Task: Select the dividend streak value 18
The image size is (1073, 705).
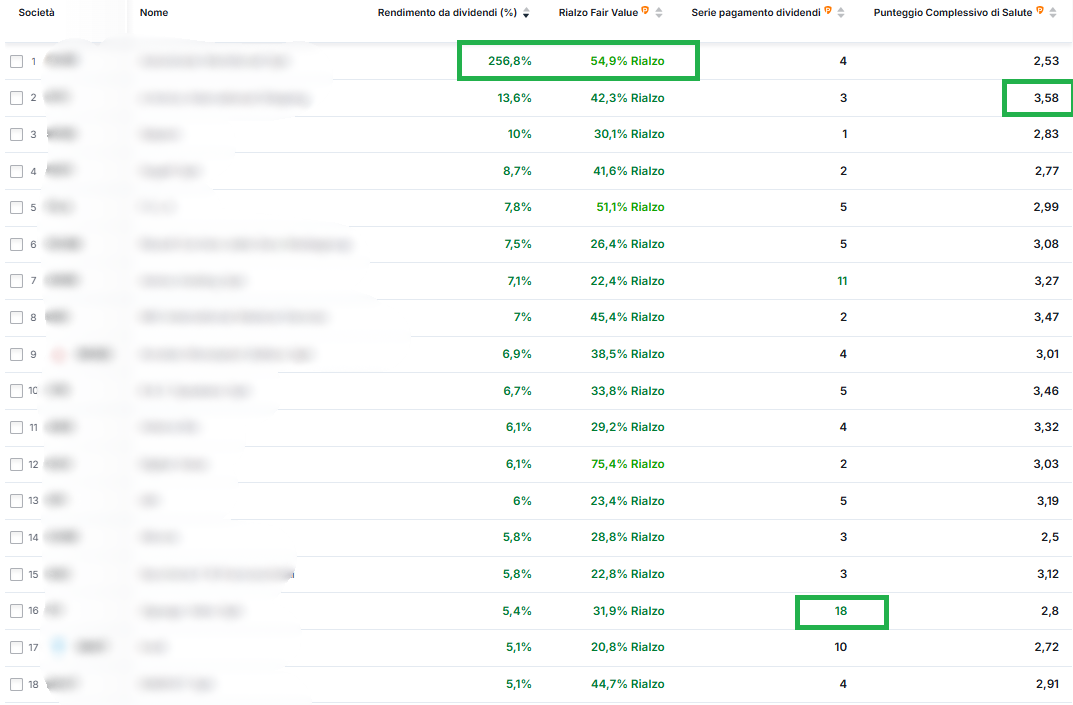Action: (x=842, y=611)
